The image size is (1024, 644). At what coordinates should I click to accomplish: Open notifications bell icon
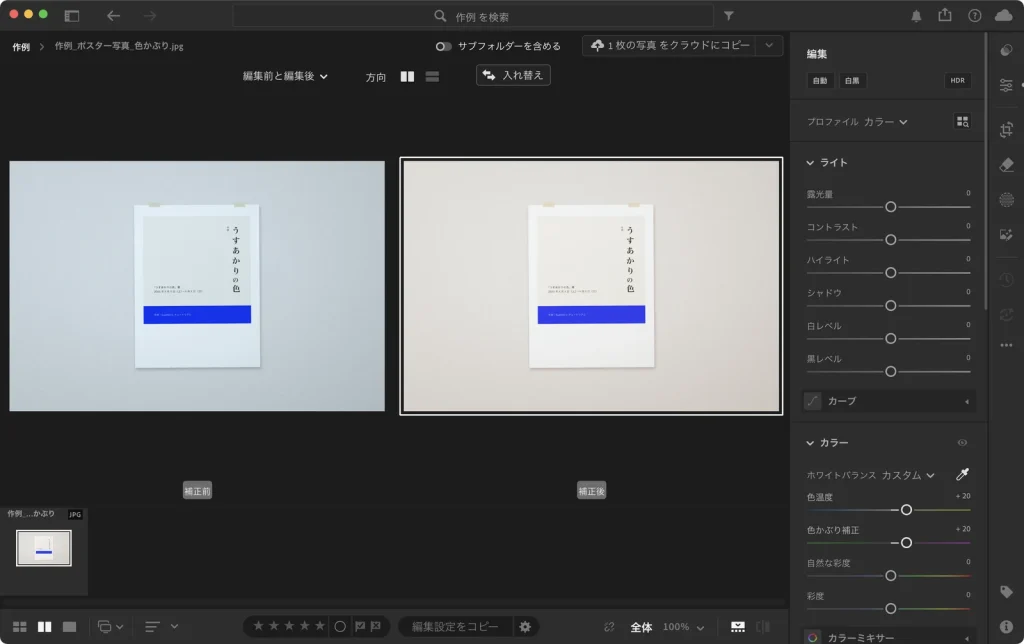(x=916, y=16)
